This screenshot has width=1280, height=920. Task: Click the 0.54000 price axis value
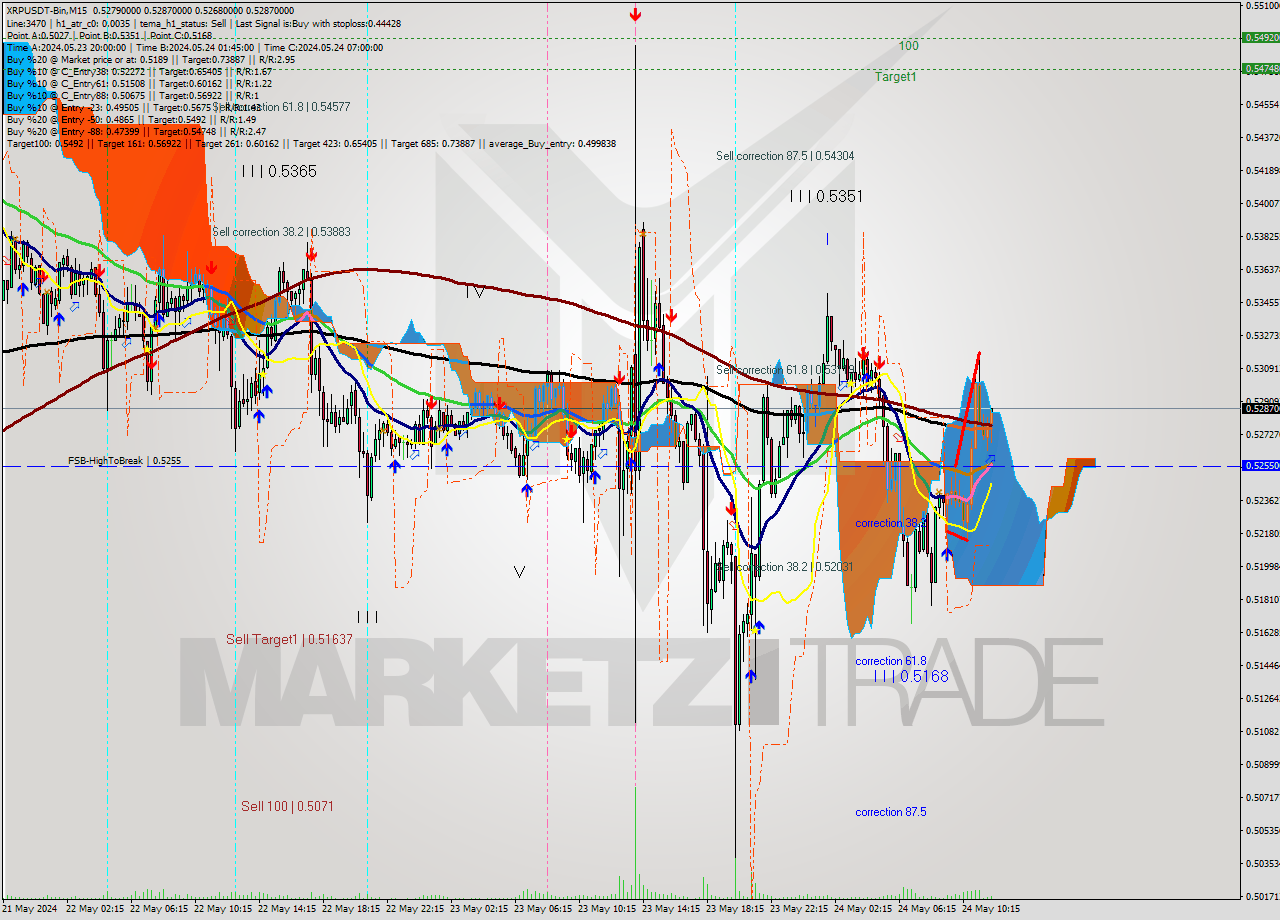click(x=1262, y=203)
